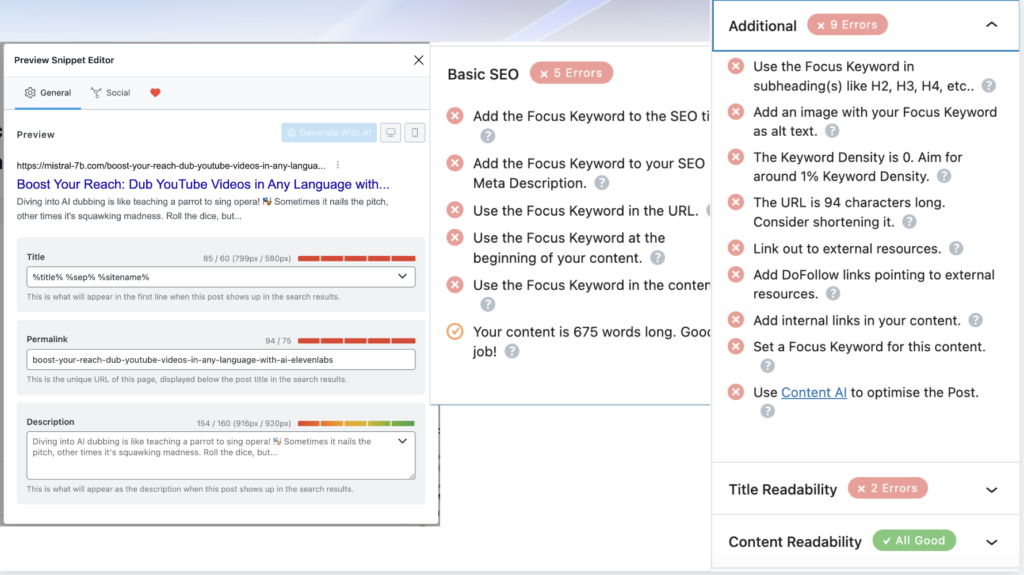Viewport: 1024px width, 575px height.
Task: Open the Title variable dropdown arrow
Action: 403,277
